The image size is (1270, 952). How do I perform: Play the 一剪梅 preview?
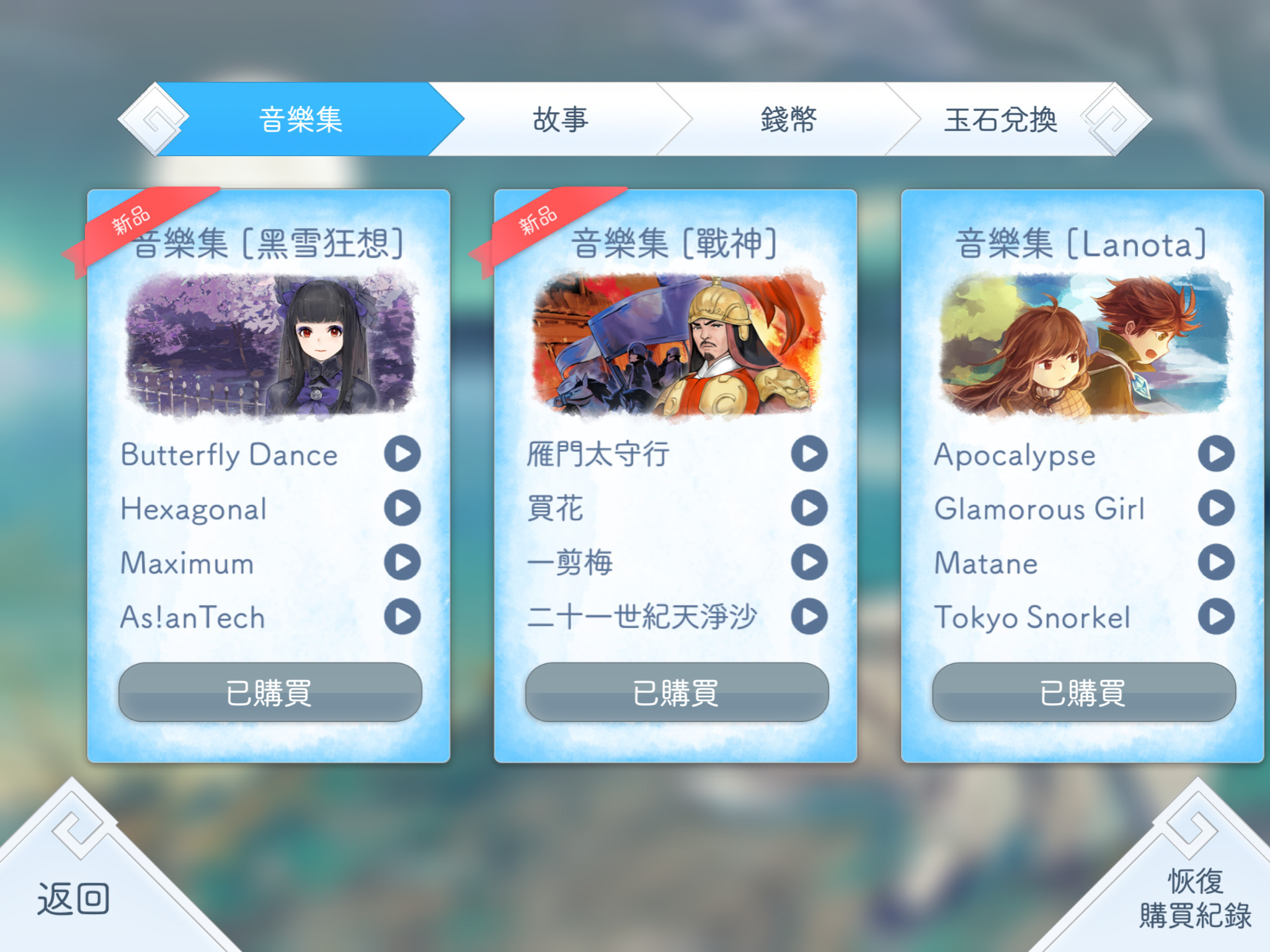[809, 562]
